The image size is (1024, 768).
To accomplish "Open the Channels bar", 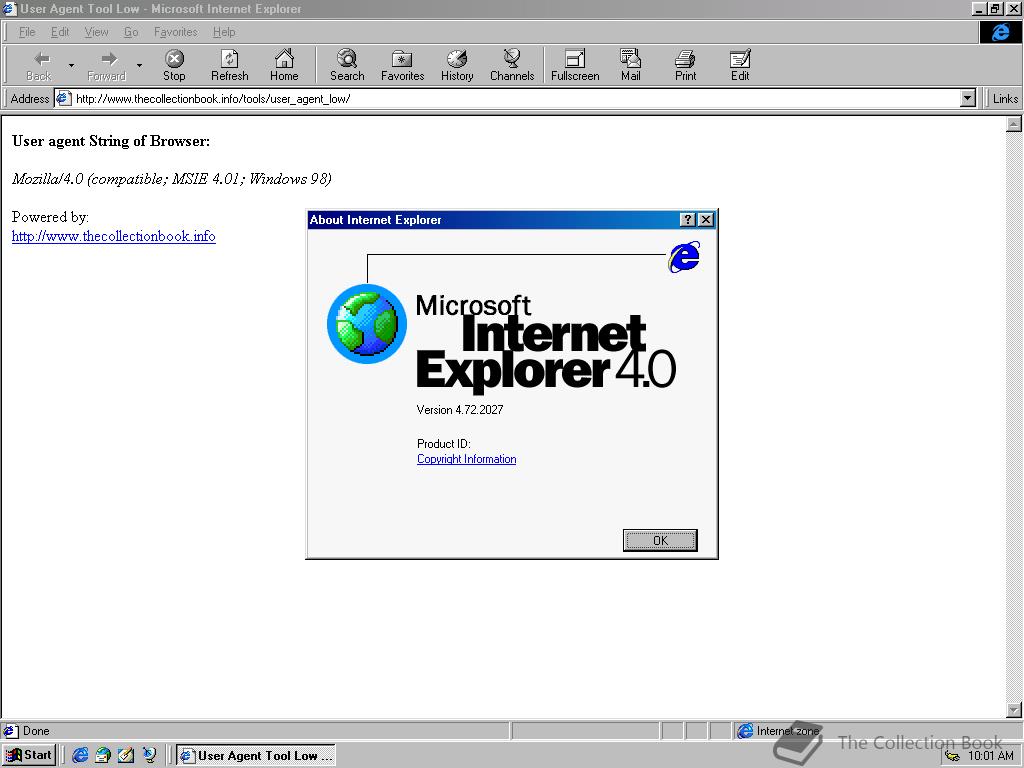I will 512,65.
